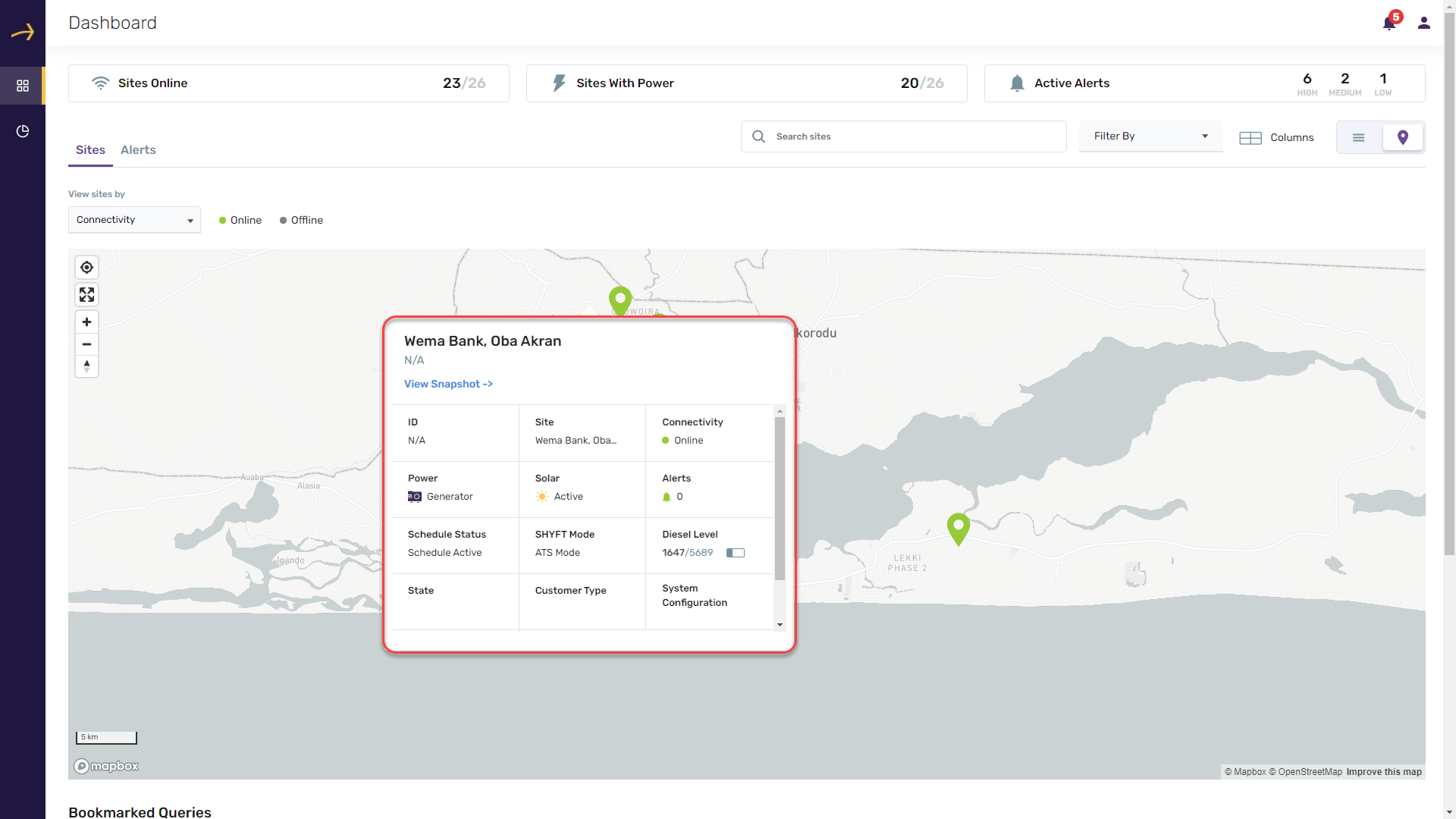Viewport: 1456px width, 819px height.
Task: Zoom in on the map
Action: coord(86,322)
